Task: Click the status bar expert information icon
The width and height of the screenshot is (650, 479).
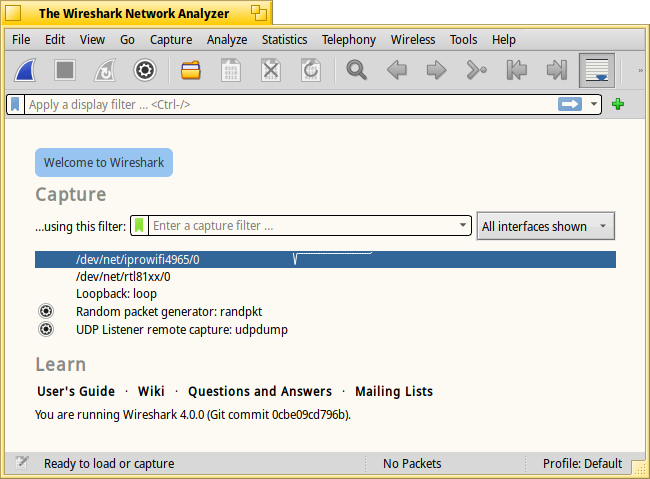Action: click(22, 462)
